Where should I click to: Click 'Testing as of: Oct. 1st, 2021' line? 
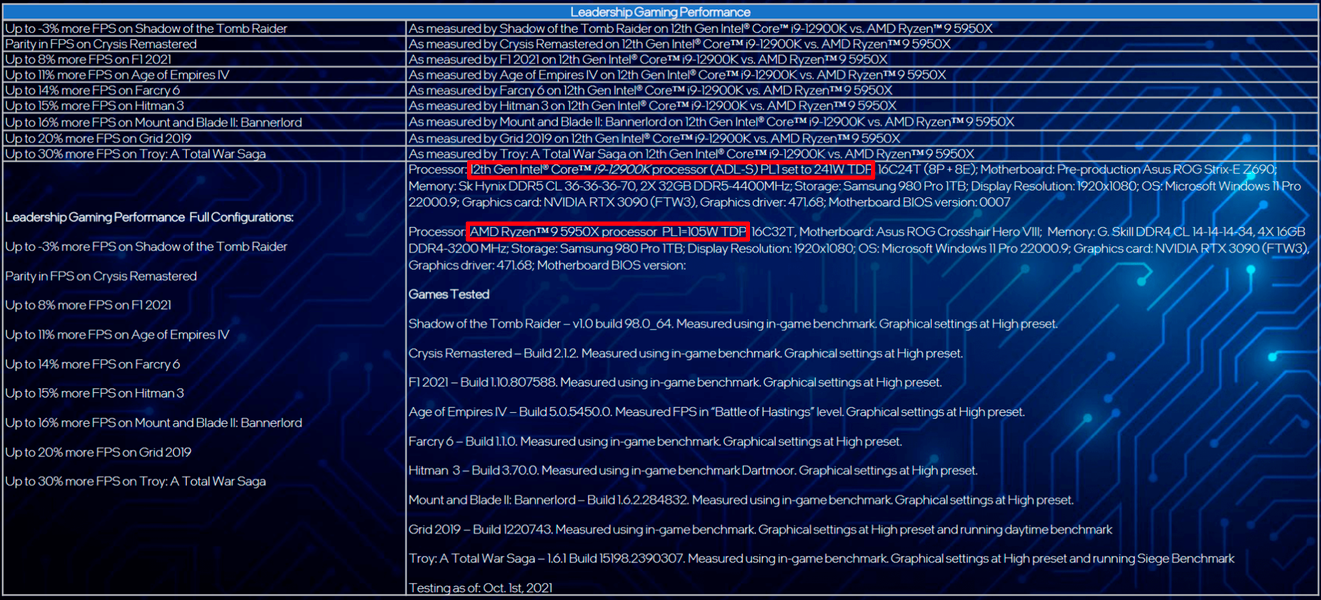click(481, 588)
